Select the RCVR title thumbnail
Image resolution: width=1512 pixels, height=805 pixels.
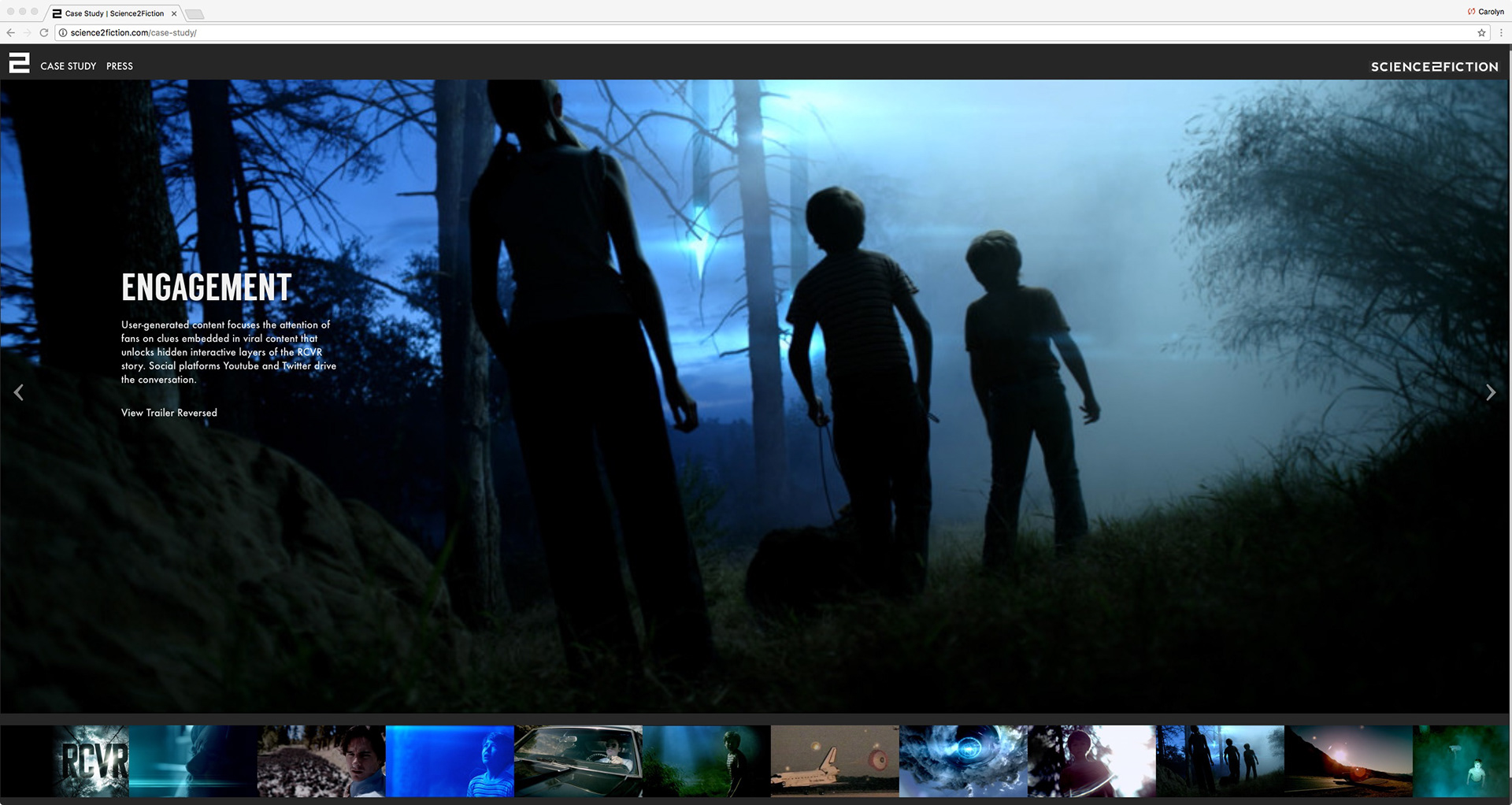[x=65, y=761]
